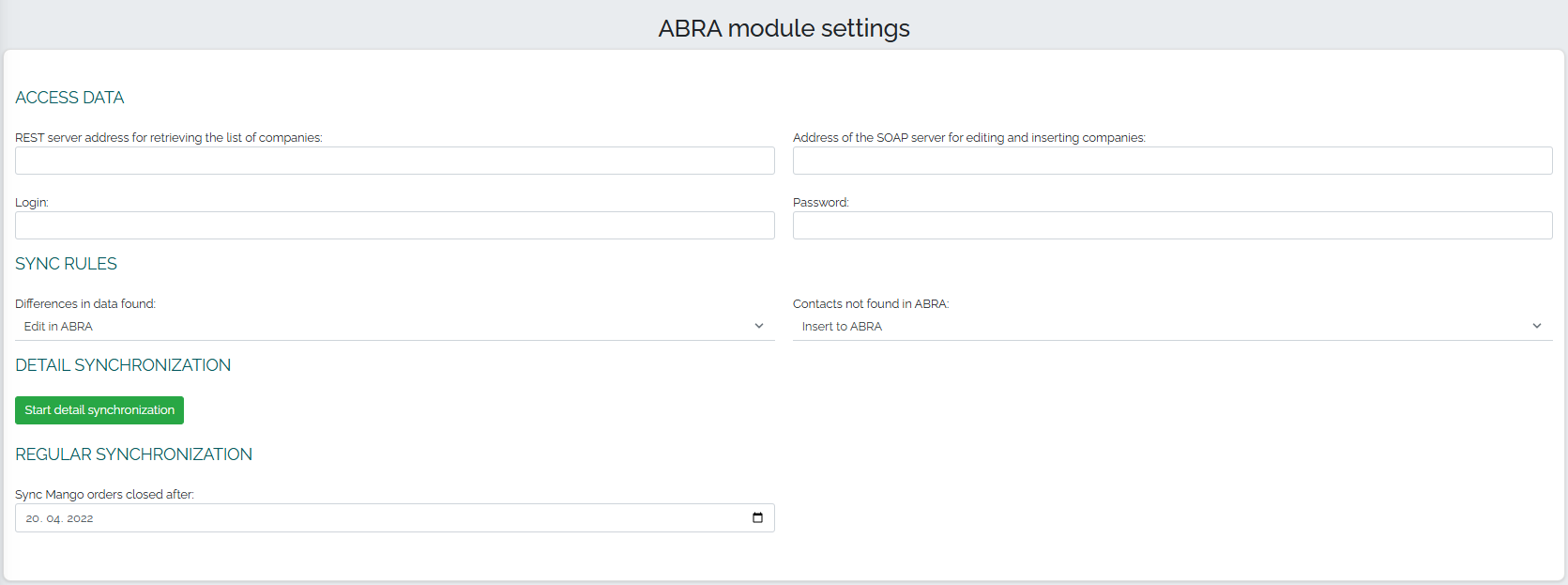The height and width of the screenshot is (585, 1568).
Task: Open the Differences in data found dropdown
Action: (395, 327)
